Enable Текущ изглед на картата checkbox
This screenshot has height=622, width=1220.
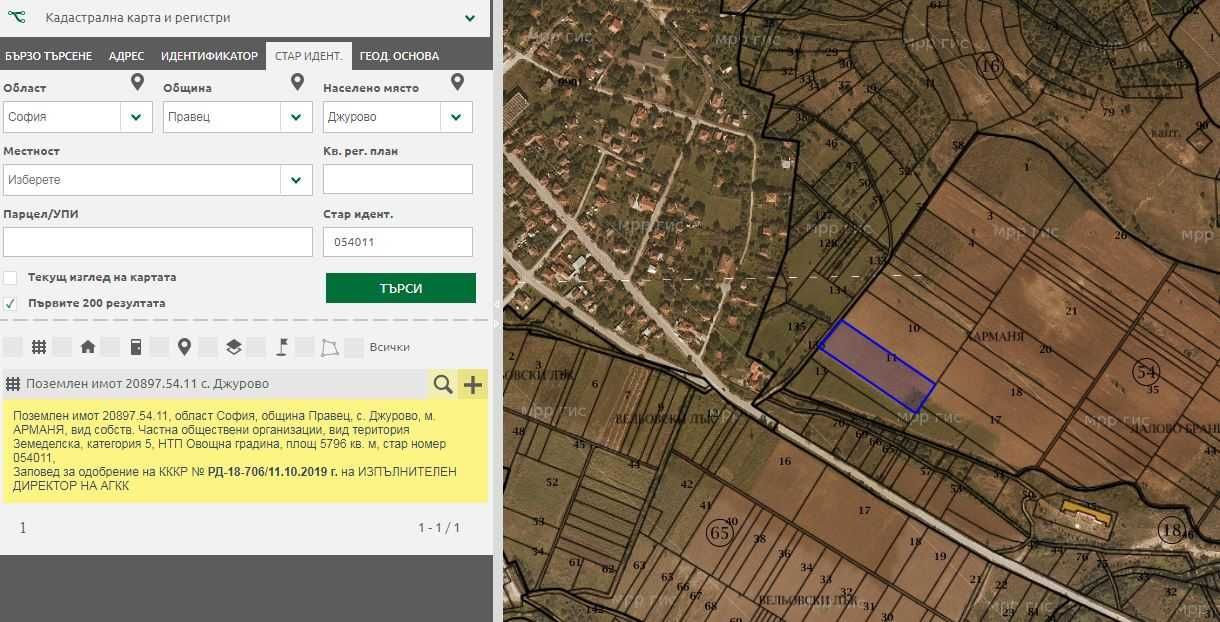point(10,278)
